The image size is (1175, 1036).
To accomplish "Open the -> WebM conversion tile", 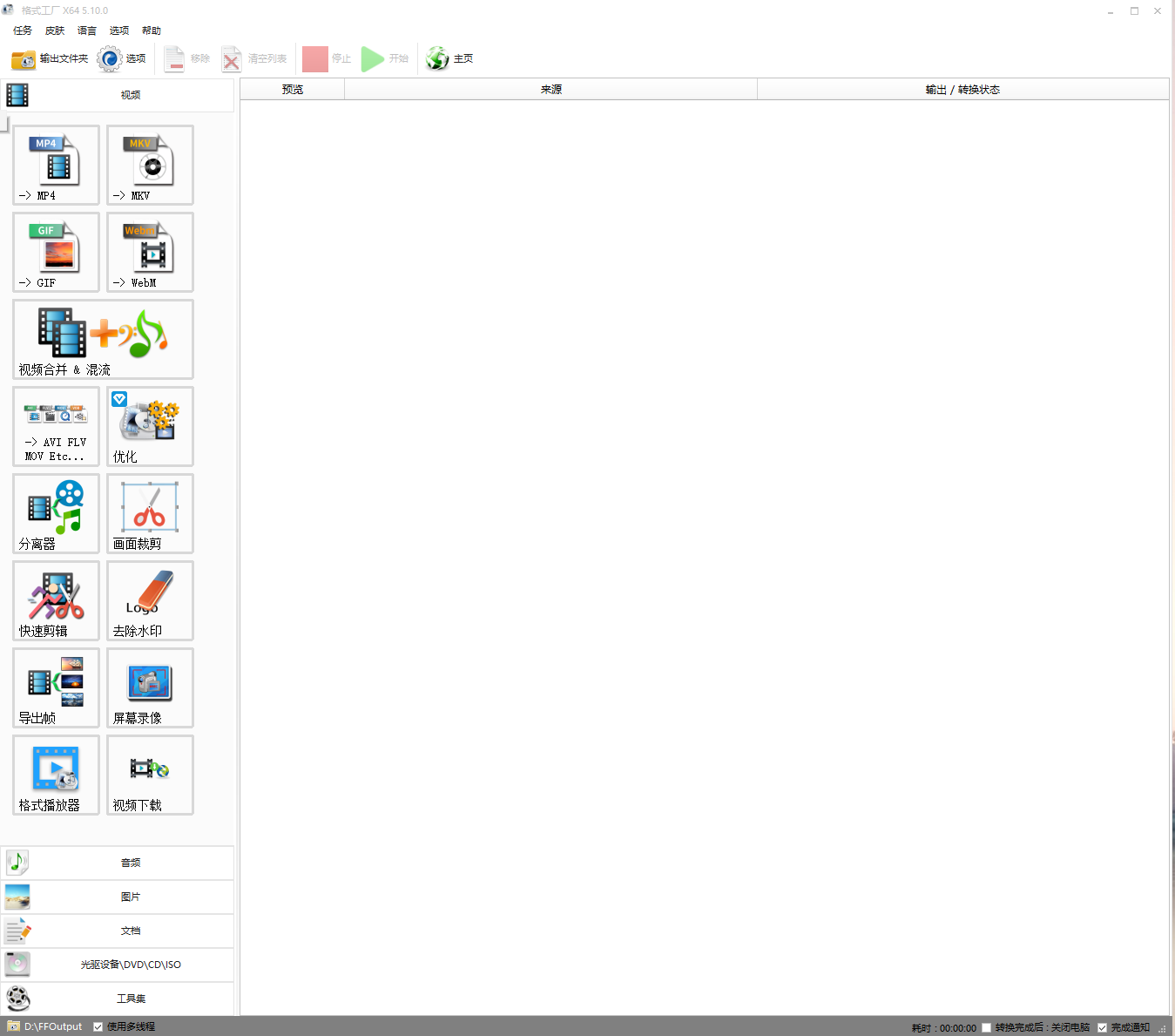I will pyautogui.click(x=150, y=252).
